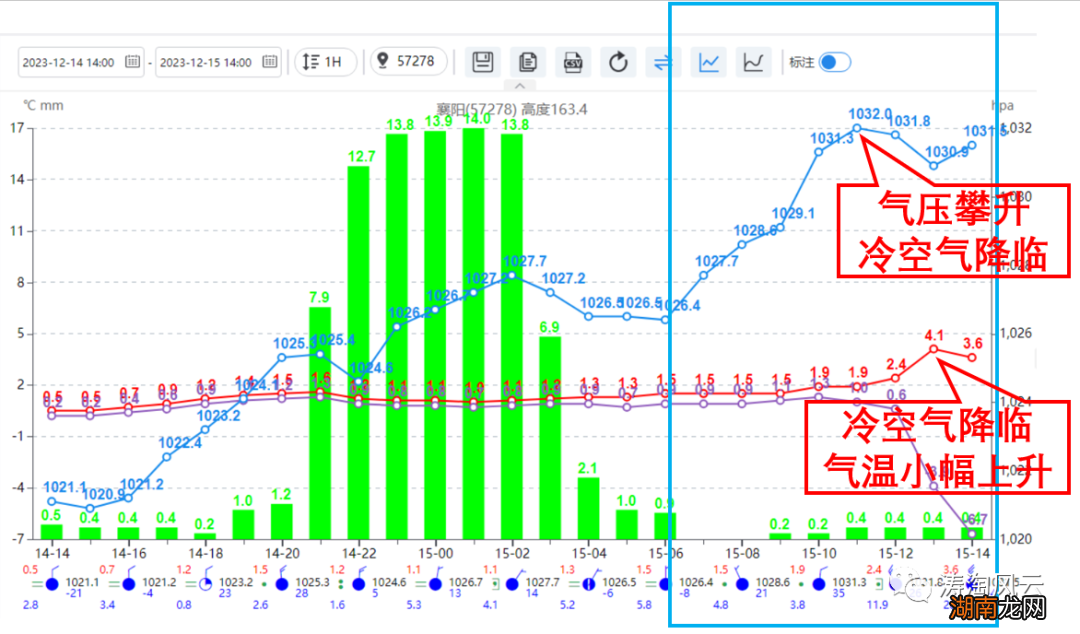The height and width of the screenshot is (634, 1080).
Task: Edit the end date 2023-12-15 14:00 field
Action: click(x=207, y=62)
